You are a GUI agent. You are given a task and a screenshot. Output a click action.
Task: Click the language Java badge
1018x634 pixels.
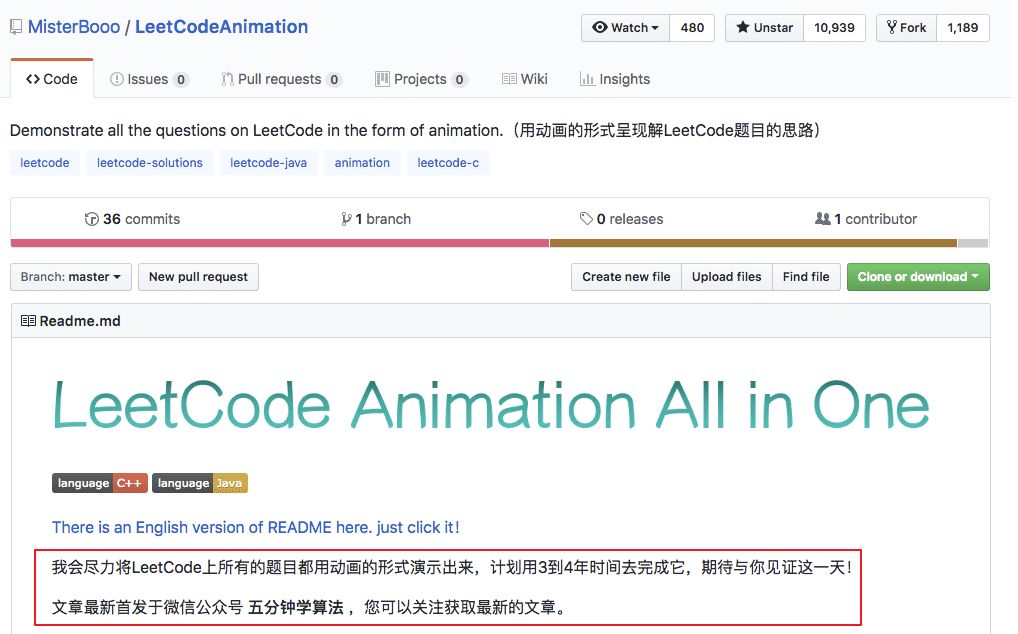(x=200, y=483)
